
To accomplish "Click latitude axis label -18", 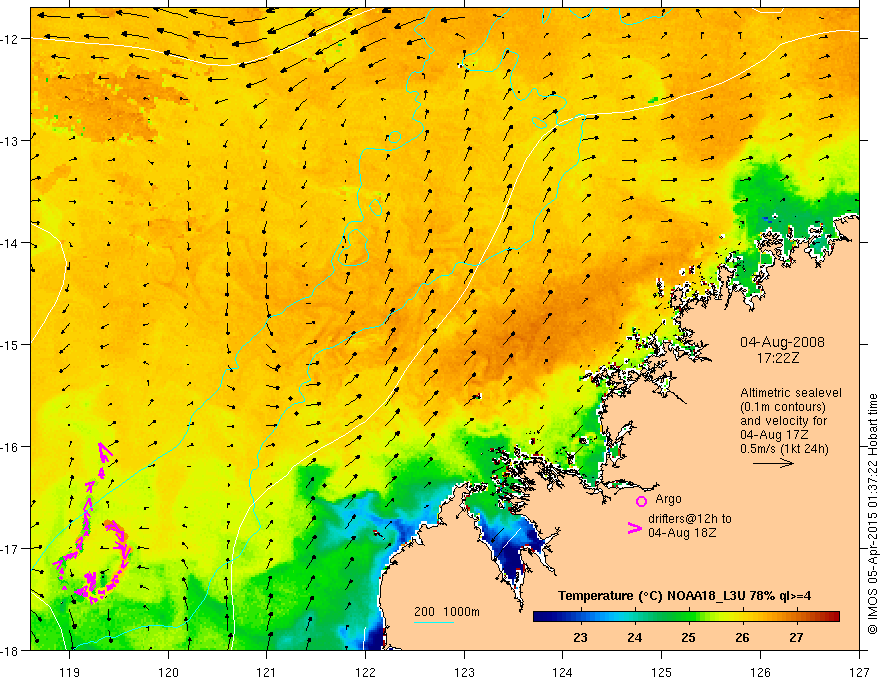I will [11, 650].
